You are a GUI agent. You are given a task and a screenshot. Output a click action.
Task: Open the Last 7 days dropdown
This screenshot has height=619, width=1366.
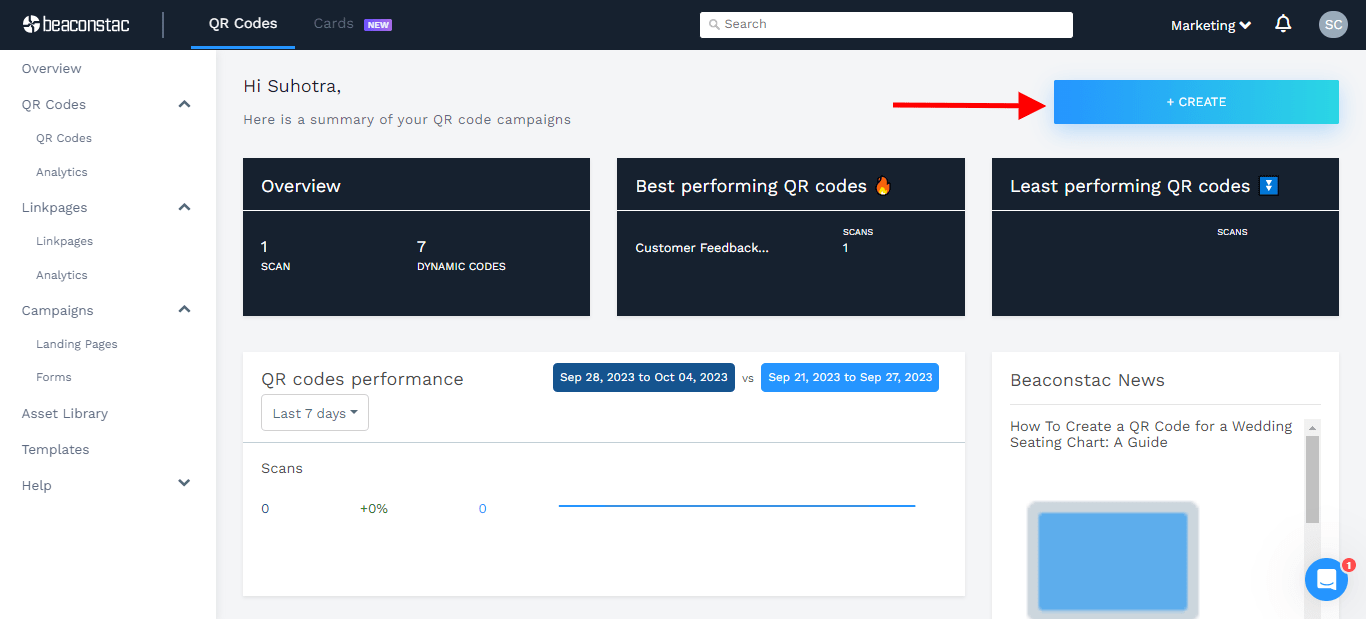pyautogui.click(x=315, y=413)
